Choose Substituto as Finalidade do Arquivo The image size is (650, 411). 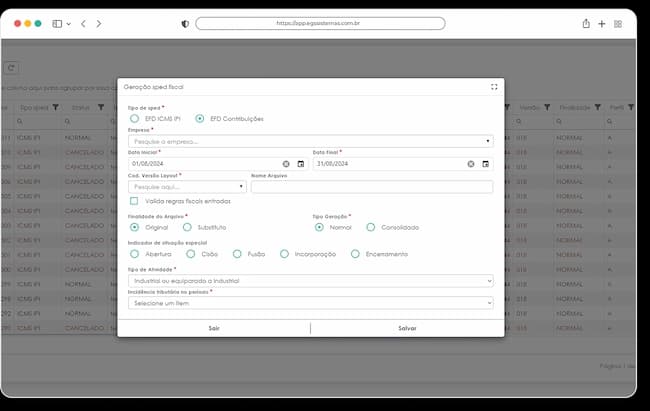tap(187, 227)
